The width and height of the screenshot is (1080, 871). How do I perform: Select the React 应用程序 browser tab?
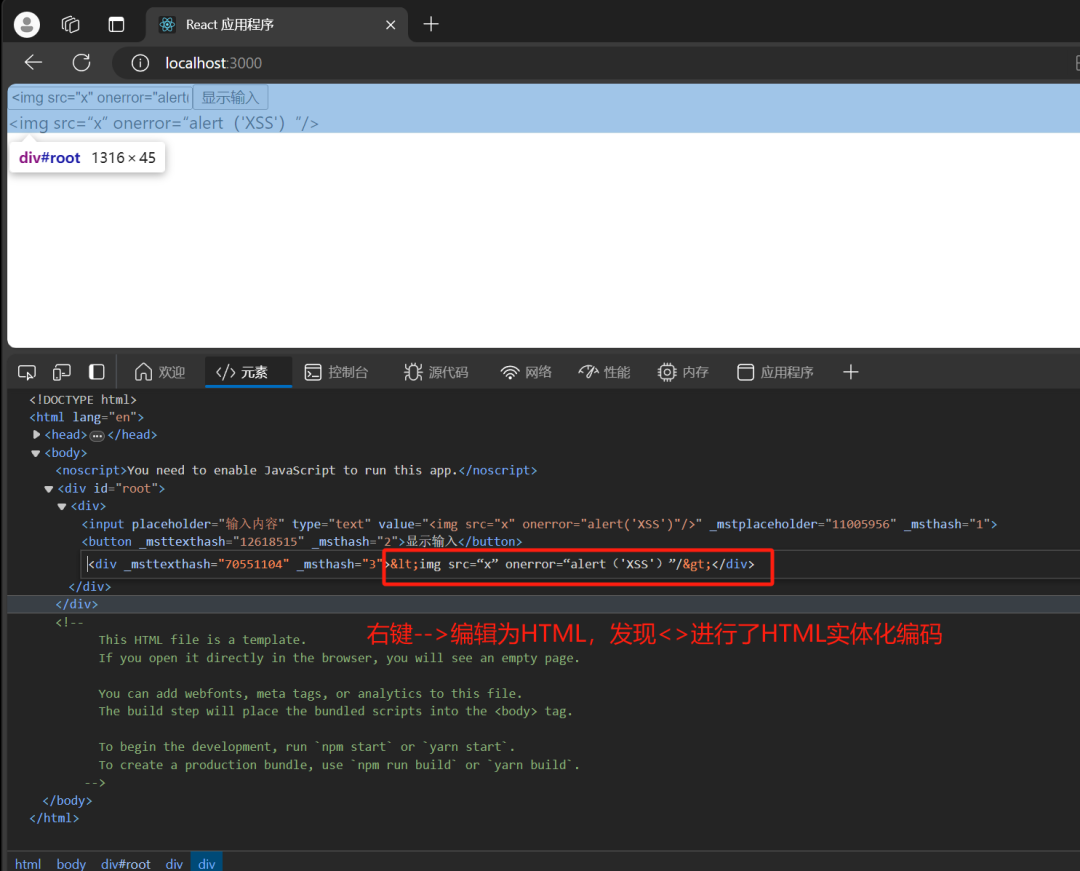point(277,25)
